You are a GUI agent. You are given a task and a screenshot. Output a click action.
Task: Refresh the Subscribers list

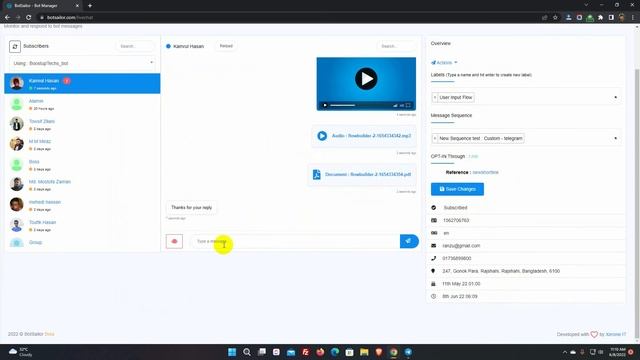tap(15, 47)
